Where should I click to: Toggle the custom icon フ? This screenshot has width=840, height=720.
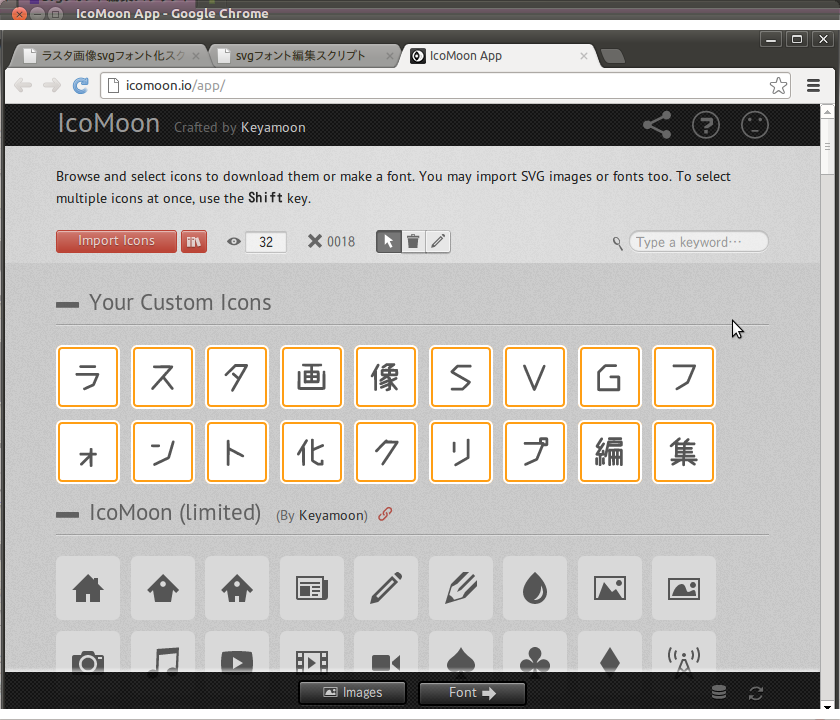click(x=684, y=377)
